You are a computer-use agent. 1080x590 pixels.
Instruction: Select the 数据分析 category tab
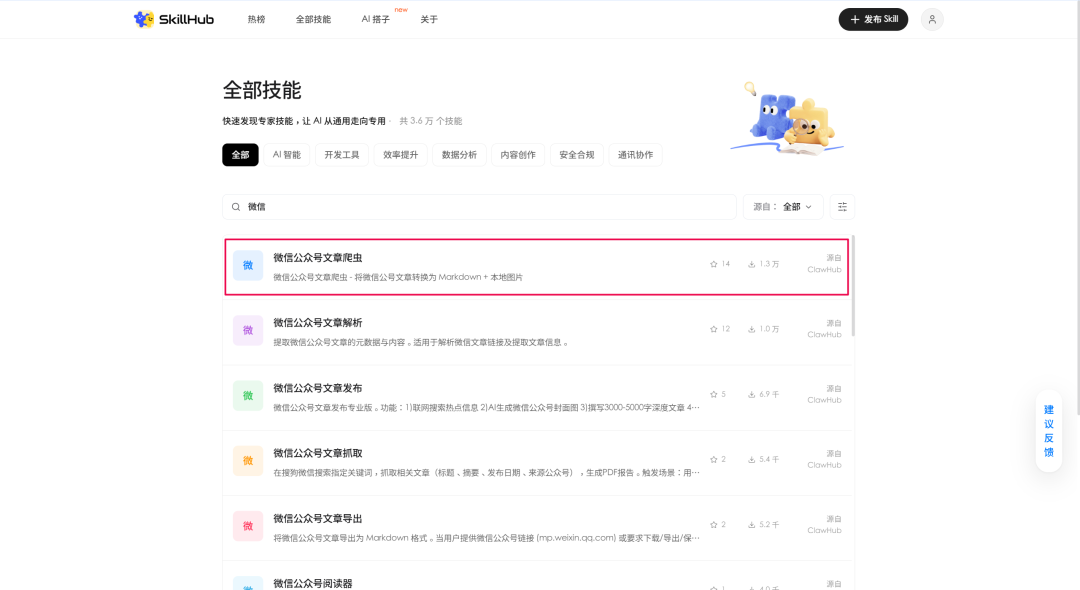tap(459, 155)
